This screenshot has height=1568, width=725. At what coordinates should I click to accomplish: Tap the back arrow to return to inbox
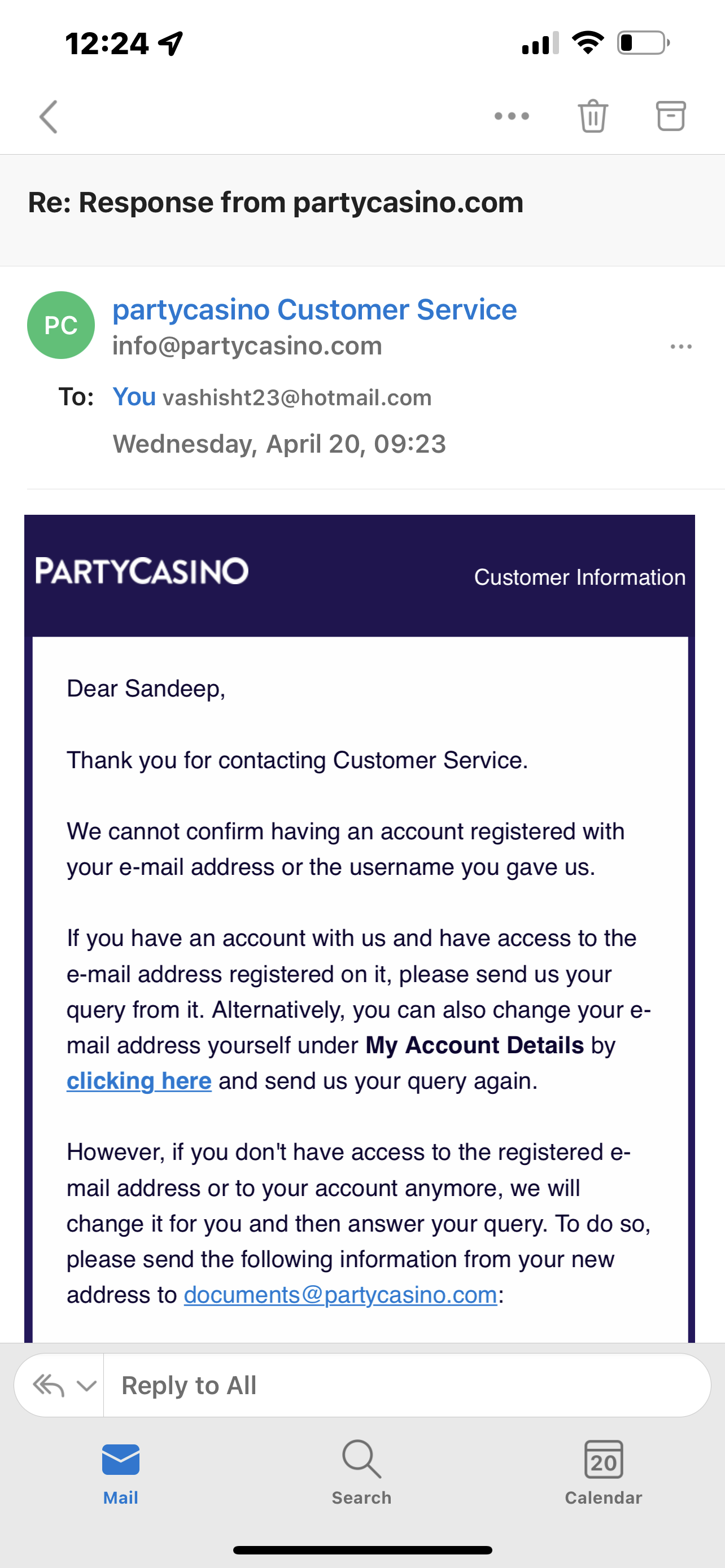(x=49, y=116)
